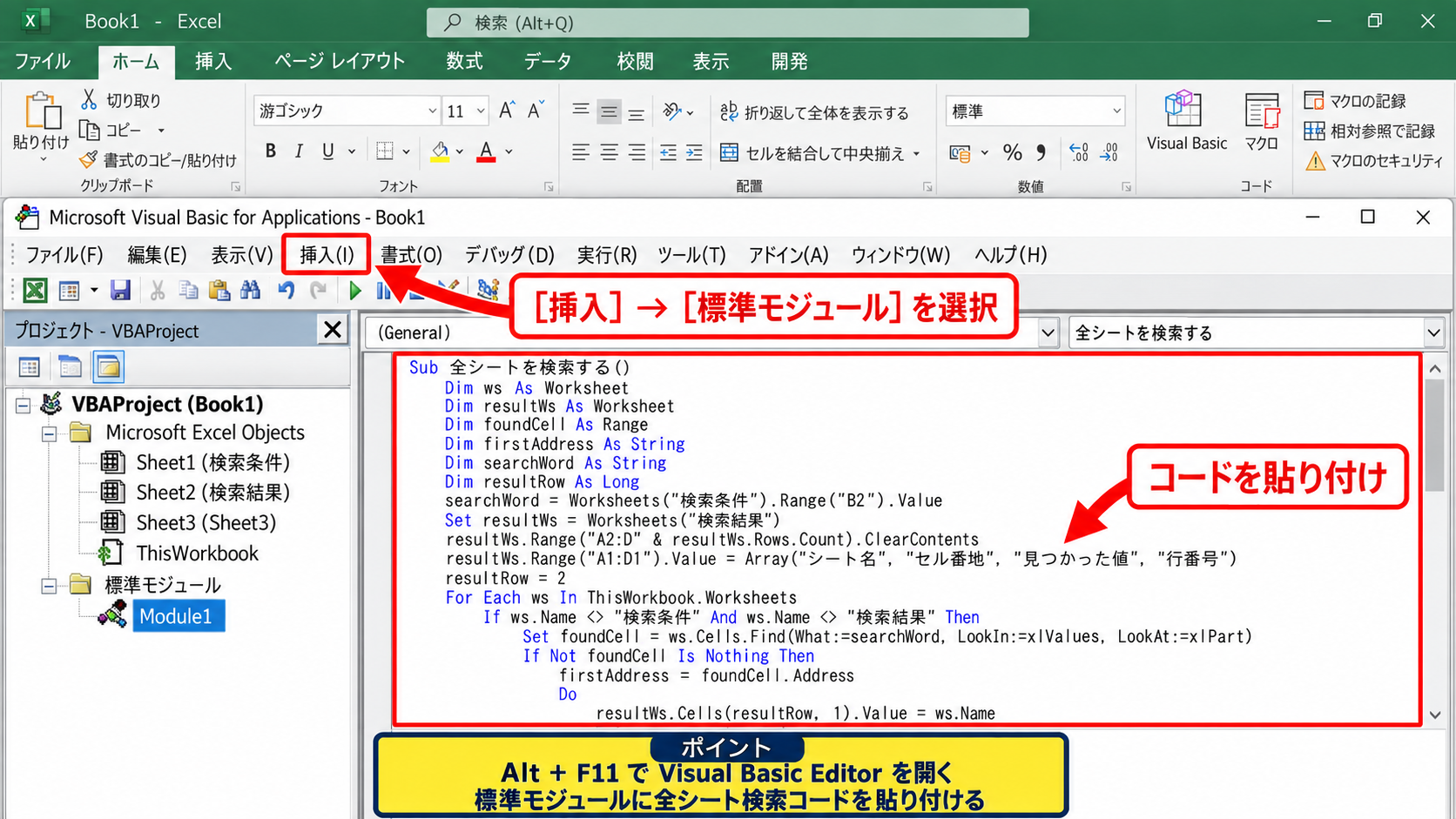
Task: Click the Cut (切り取り) scissors icon
Action: coord(89,100)
